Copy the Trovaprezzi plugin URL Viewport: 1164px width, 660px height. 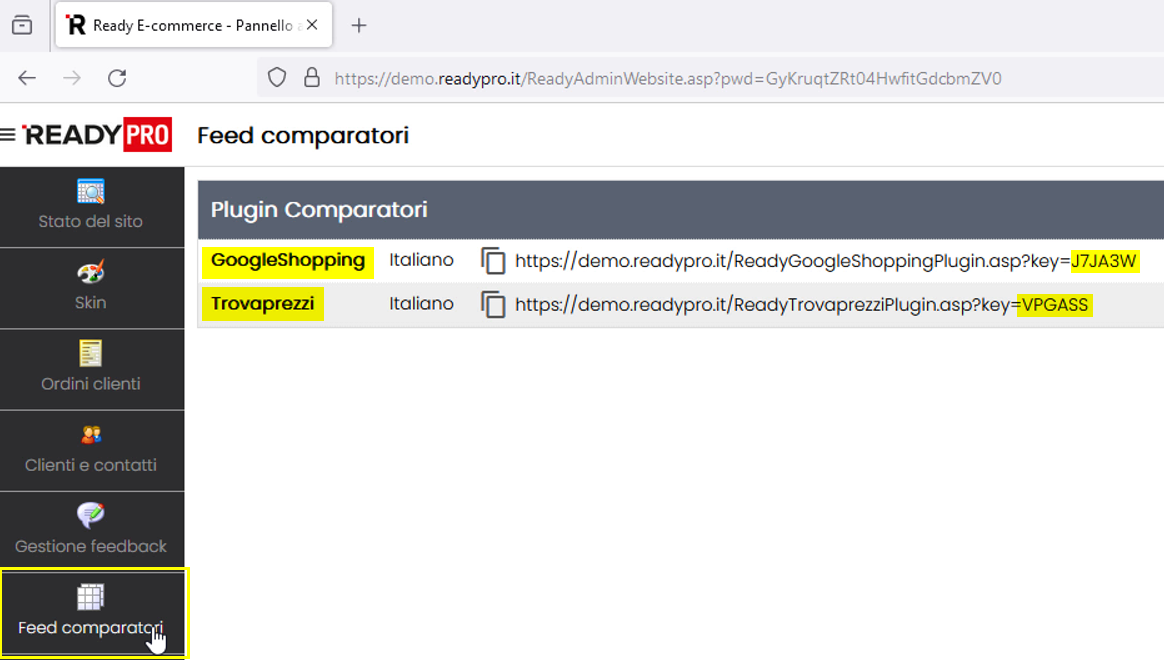[x=493, y=305]
